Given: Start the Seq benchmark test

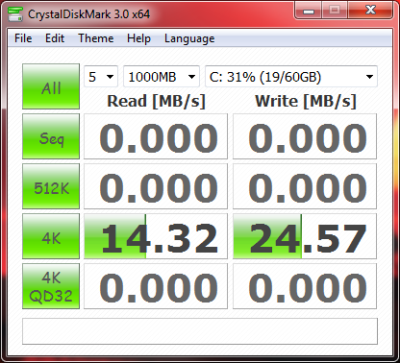Looking at the screenshot, I should [x=51, y=136].
